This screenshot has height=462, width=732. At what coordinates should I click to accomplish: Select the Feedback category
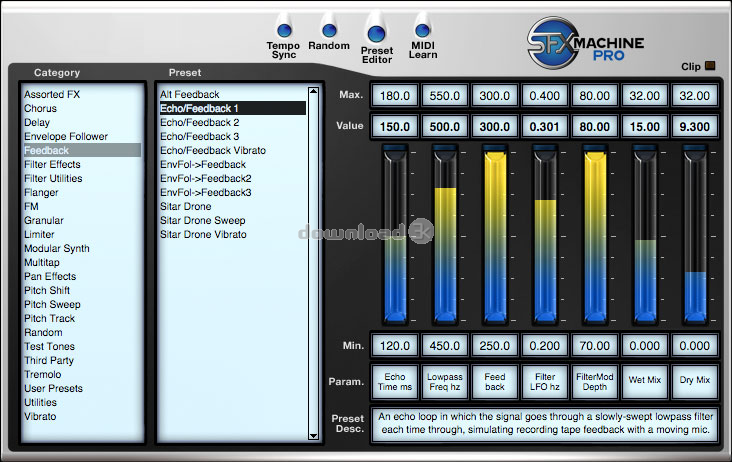82,150
